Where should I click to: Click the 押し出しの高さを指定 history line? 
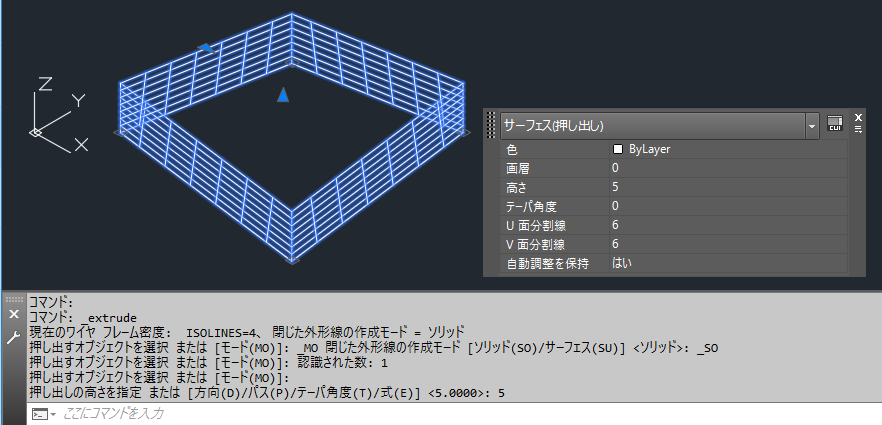pos(267,393)
